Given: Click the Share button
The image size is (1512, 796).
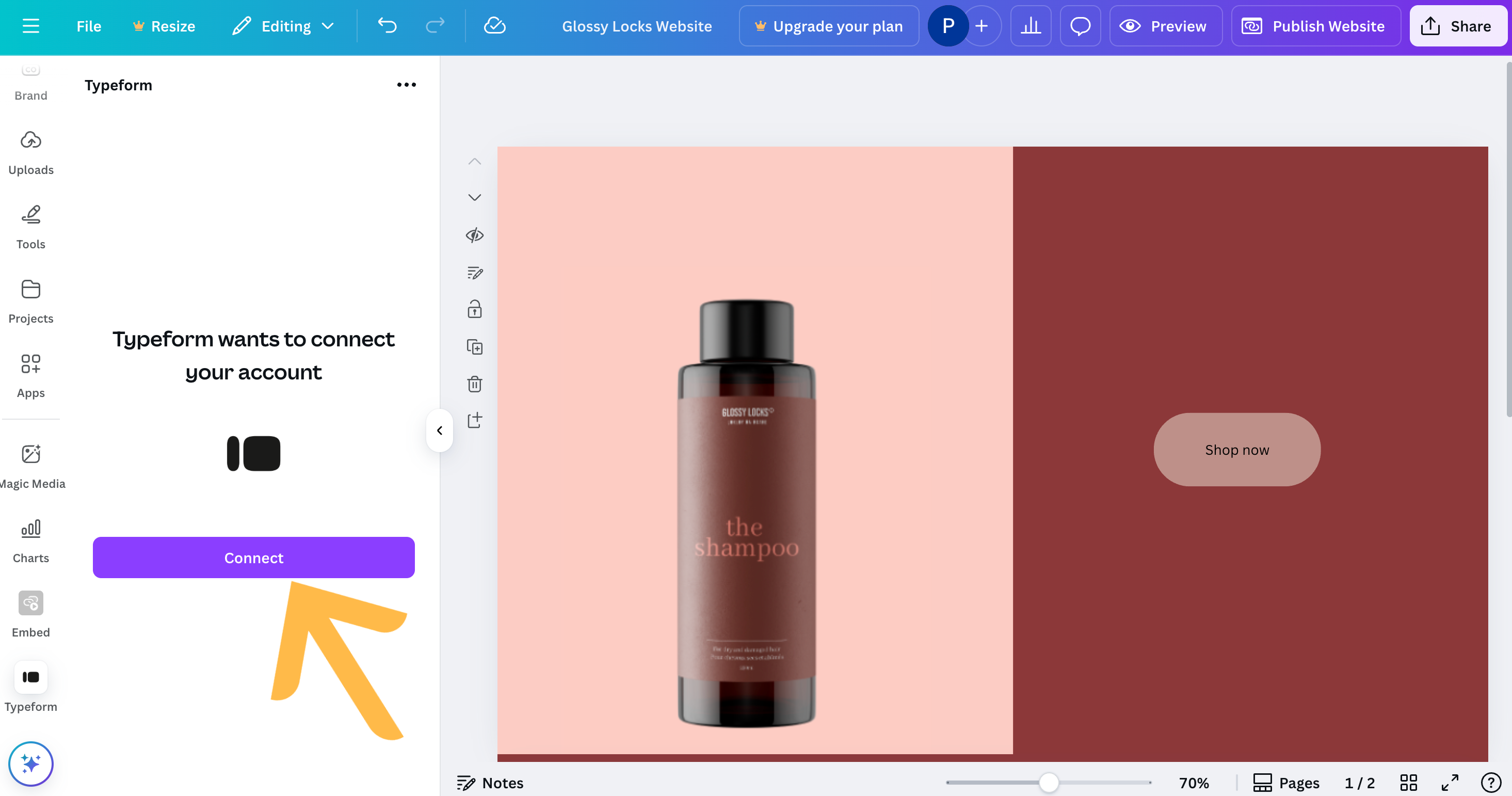Looking at the screenshot, I should coord(1458,26).
